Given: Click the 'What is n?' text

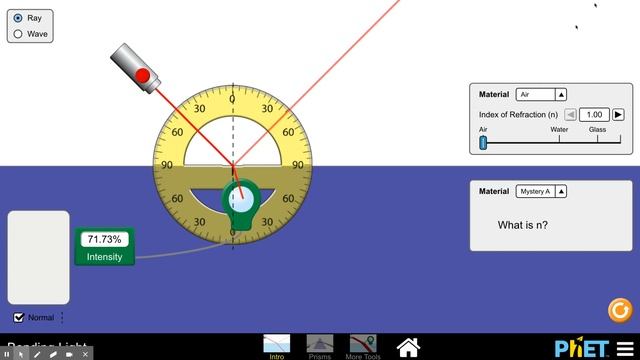Looking at the screenshot, I should 522,225.
